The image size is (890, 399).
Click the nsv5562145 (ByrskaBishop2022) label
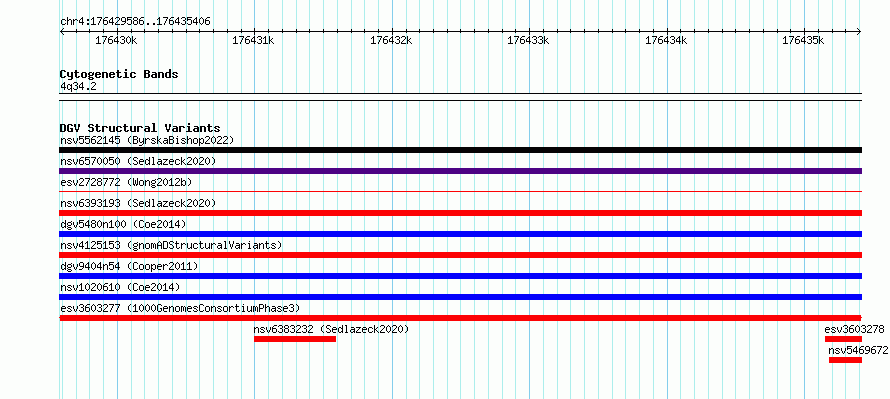(147, 140)
